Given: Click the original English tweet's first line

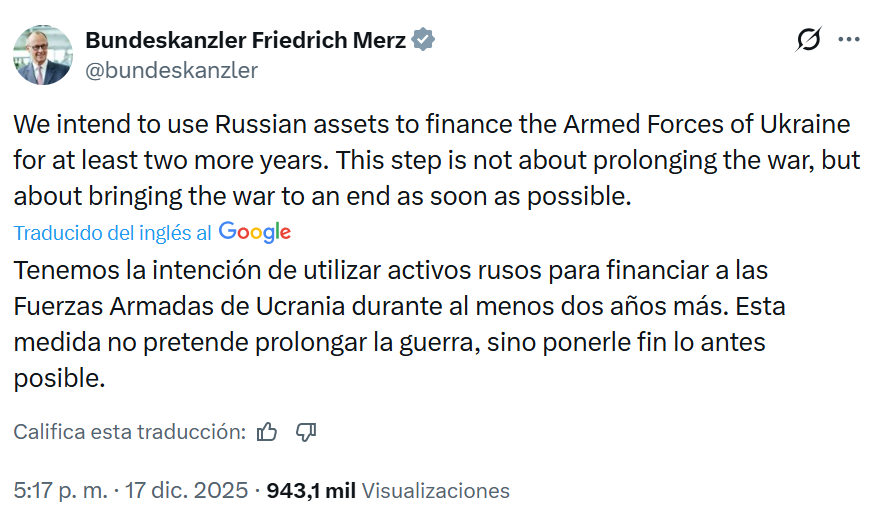Looking at the screenshot, I should [430, 126].
